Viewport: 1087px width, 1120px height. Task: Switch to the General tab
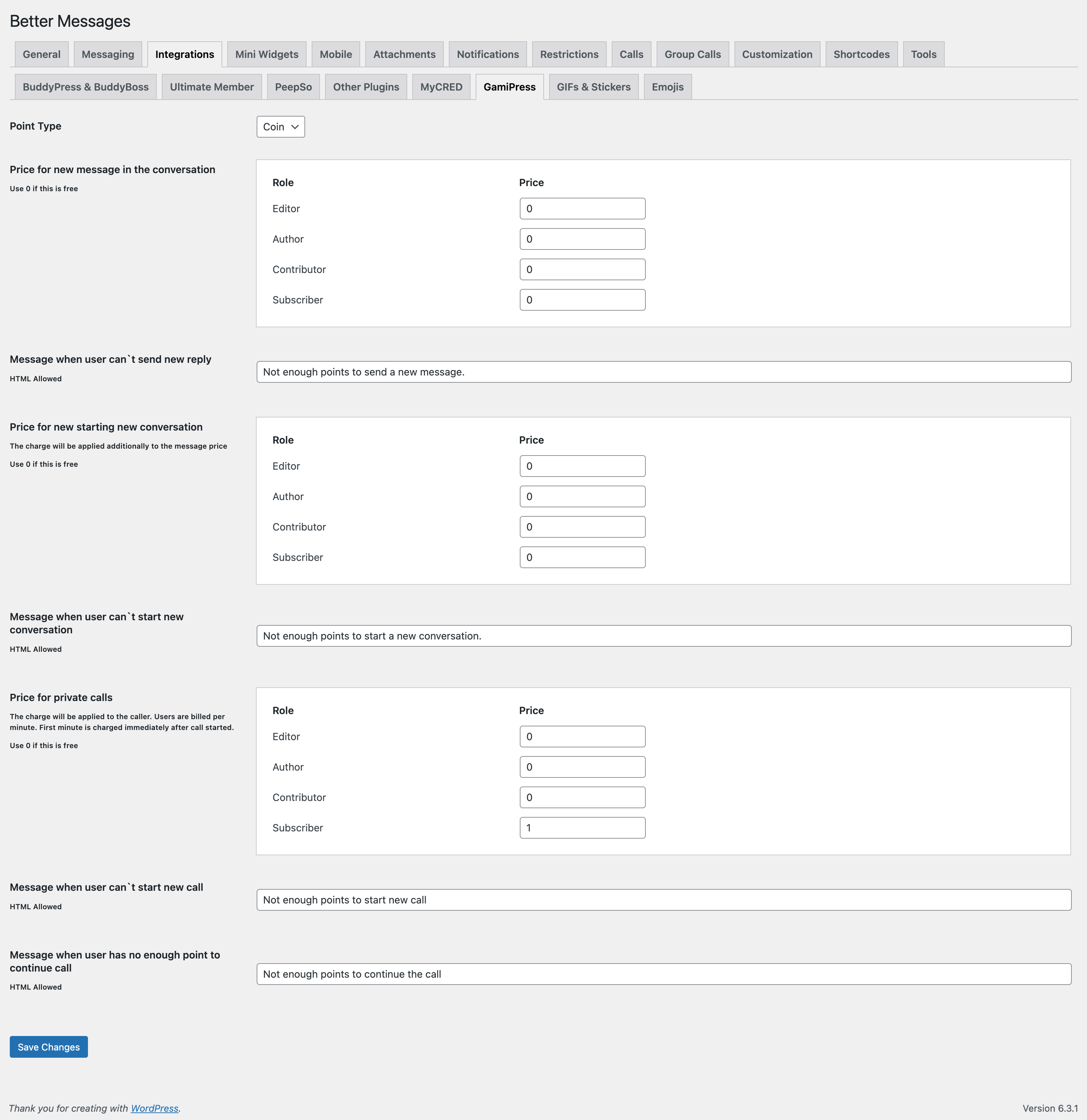click(42, 54)
